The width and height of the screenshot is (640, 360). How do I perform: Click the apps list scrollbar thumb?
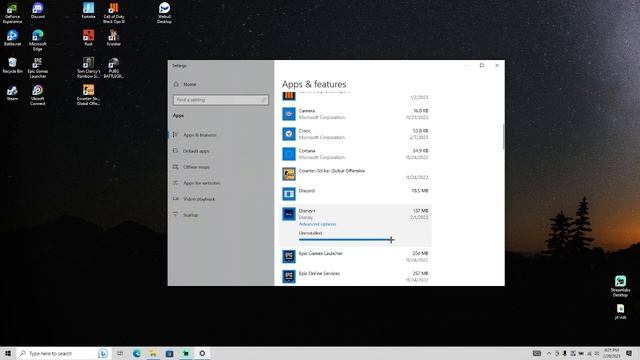[x=503, y=136]
